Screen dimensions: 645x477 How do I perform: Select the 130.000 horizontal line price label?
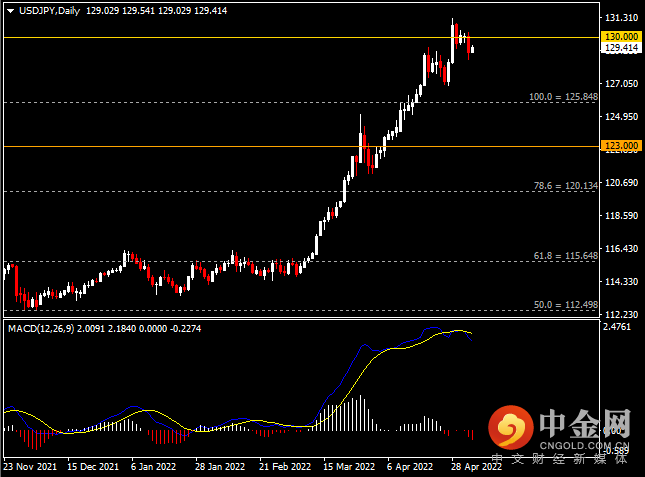point(622,37)
